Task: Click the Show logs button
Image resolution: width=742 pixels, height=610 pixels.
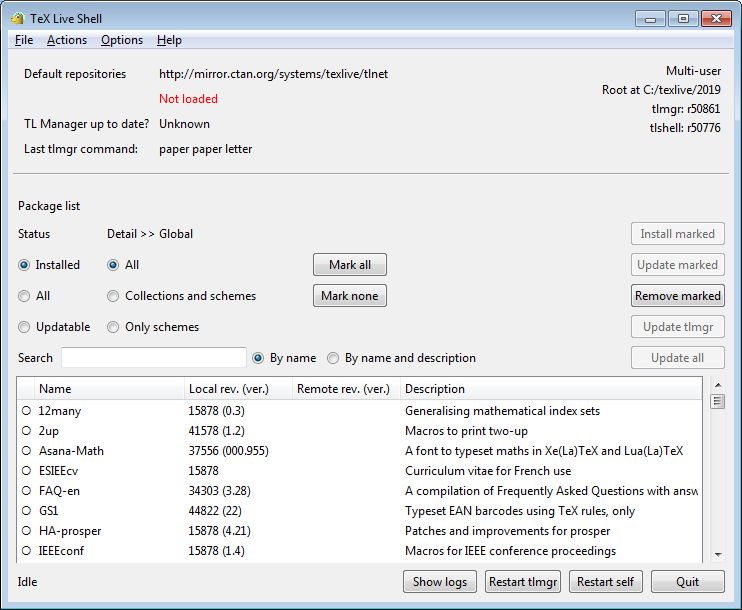Action: point(440,582)
